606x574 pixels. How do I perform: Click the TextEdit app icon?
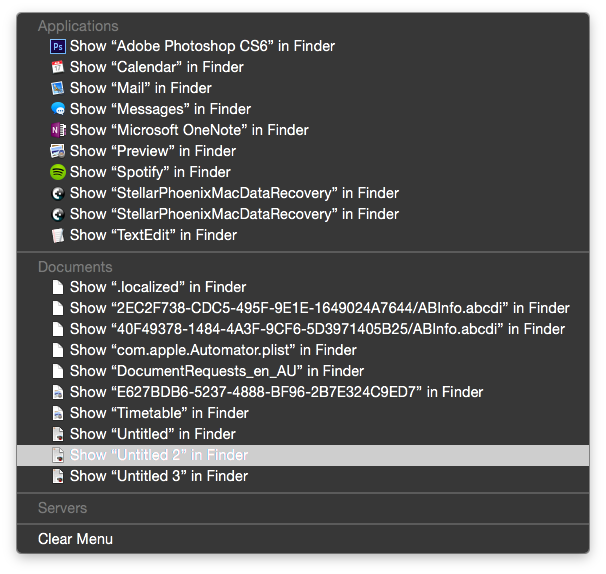click(x=58, y=235)
